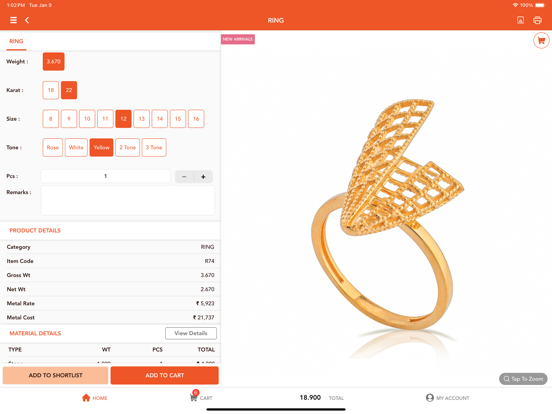Select 22 karat option
Viewport: 552px width, 414px height.
tap(69, 90)
